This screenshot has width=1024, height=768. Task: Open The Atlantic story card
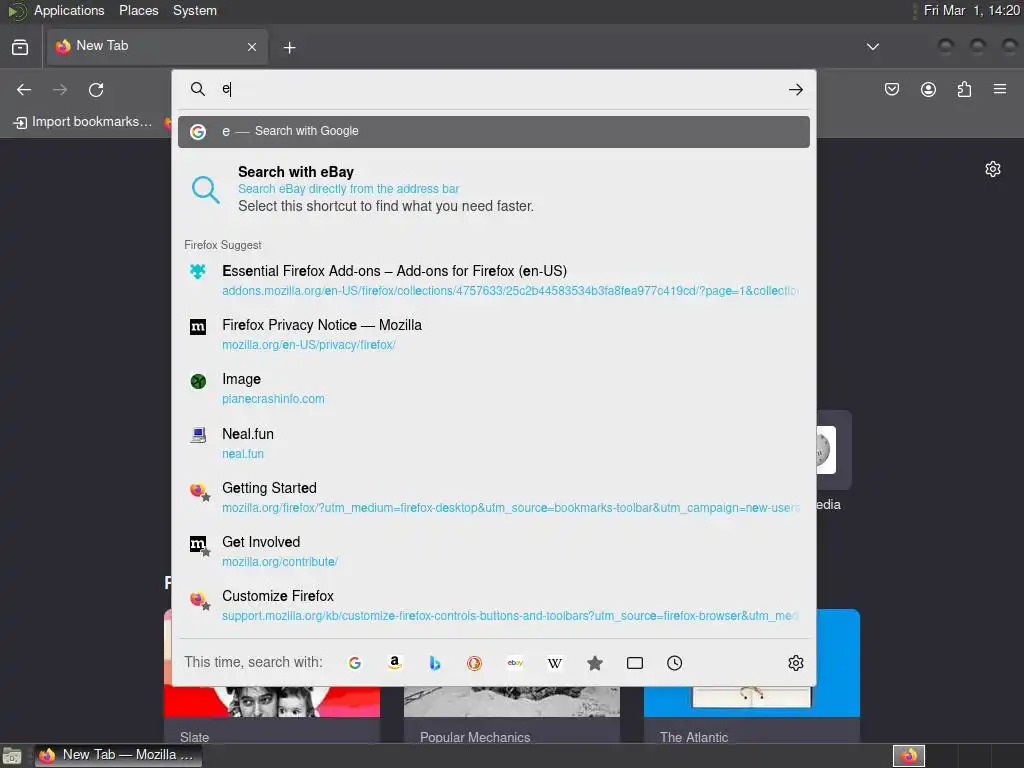coord(752,714)
